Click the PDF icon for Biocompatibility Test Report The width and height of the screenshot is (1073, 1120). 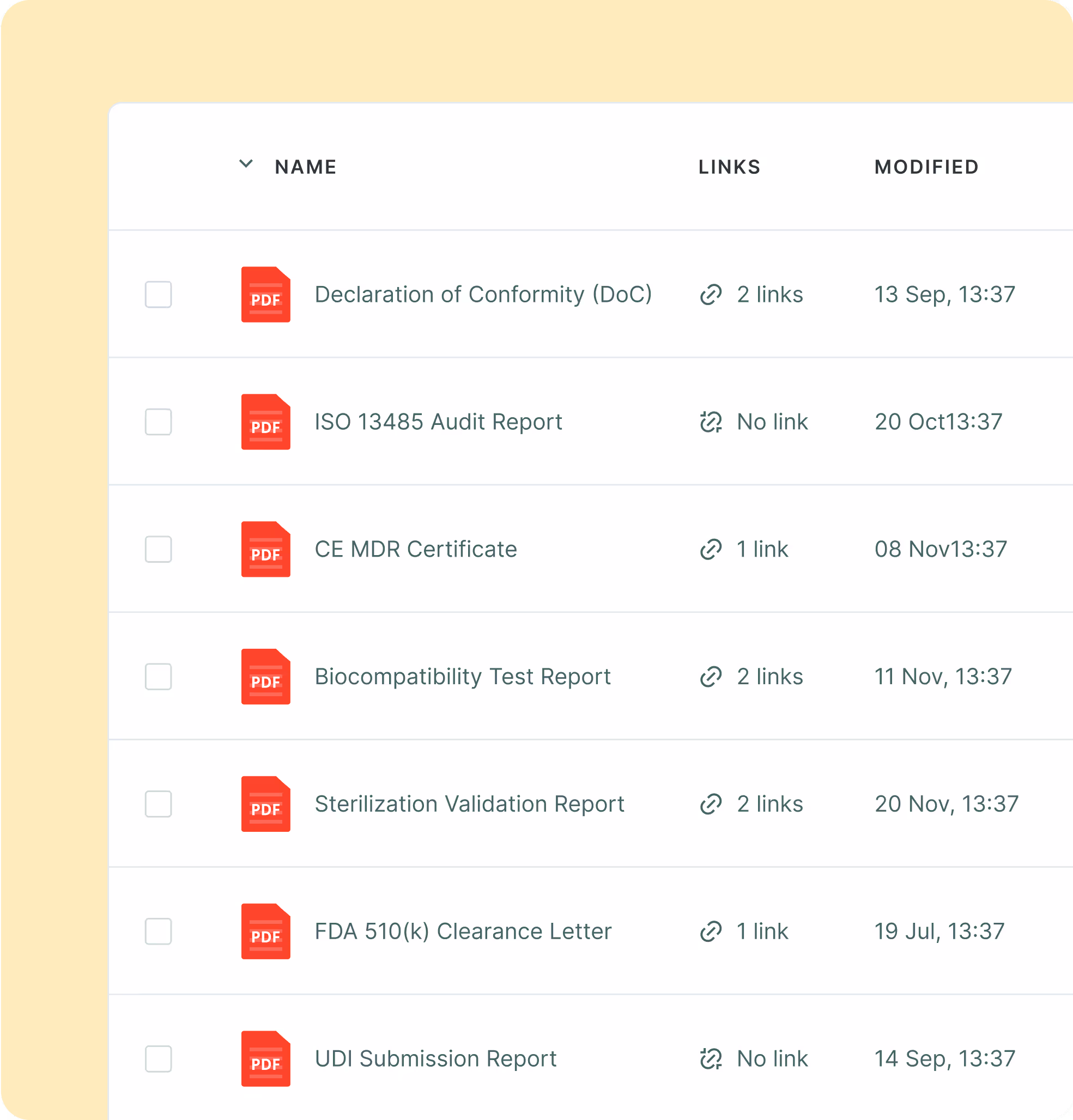tap(265, 677)
